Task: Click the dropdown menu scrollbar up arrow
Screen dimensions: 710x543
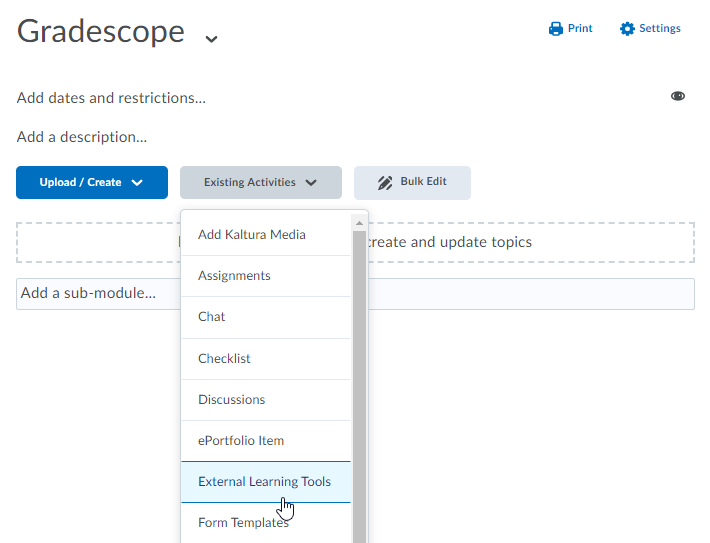Action: tap(359, 222)
